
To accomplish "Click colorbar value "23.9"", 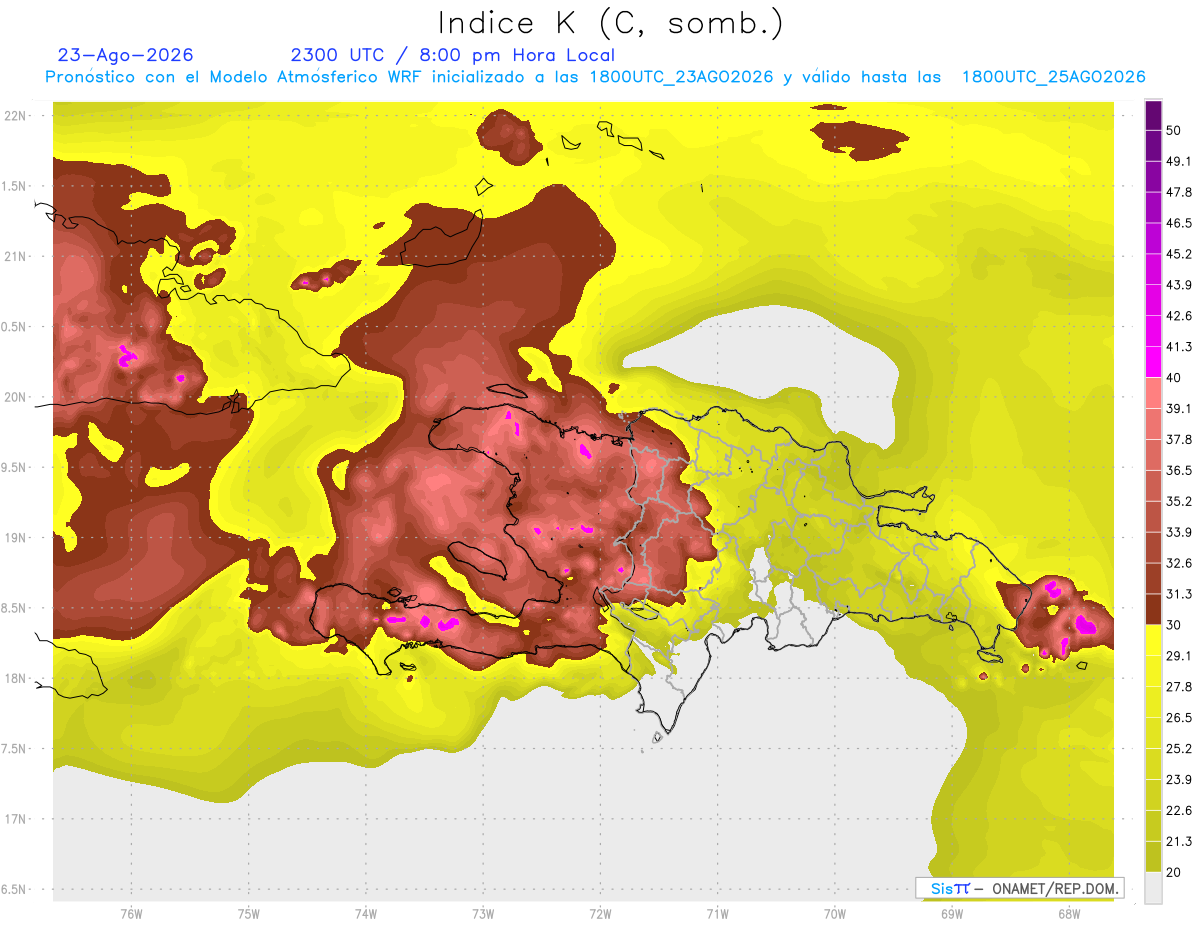I will (x=1179, y=780).
